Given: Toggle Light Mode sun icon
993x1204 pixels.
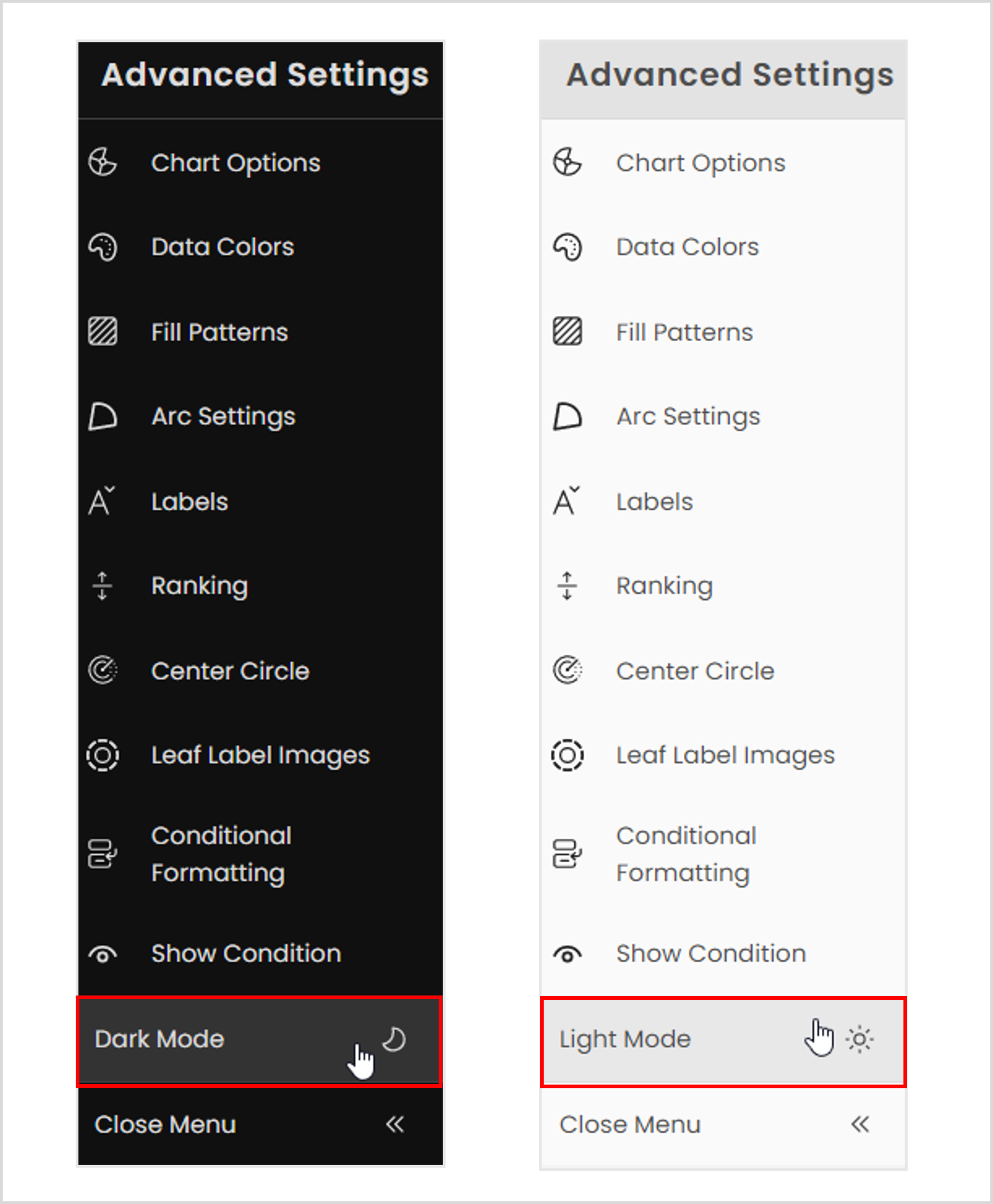Looking at the screenshot, I should click(860, 1039).
